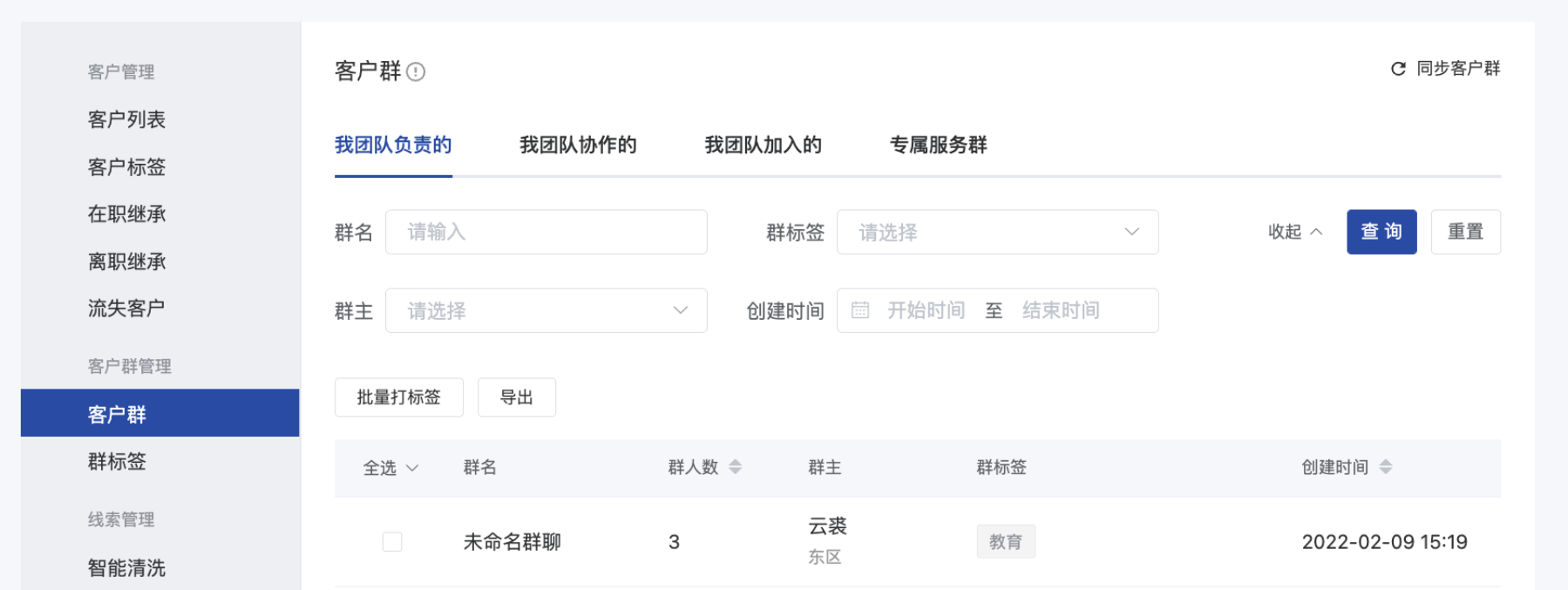Collapse filters with 收起 toggle
Image resolution: width=1568 pixels, height=590 pixels.
(x=1295, y=232)
